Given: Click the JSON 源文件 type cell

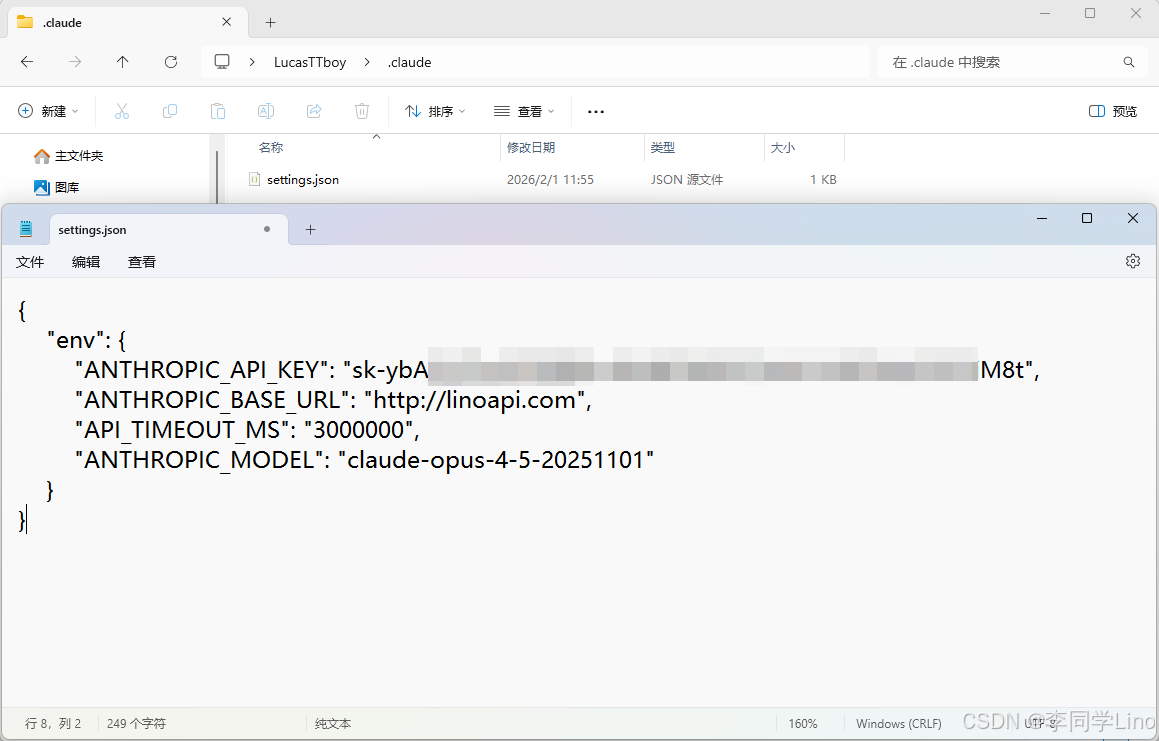Looking at the screenshot, I should [x=687, y=180].
